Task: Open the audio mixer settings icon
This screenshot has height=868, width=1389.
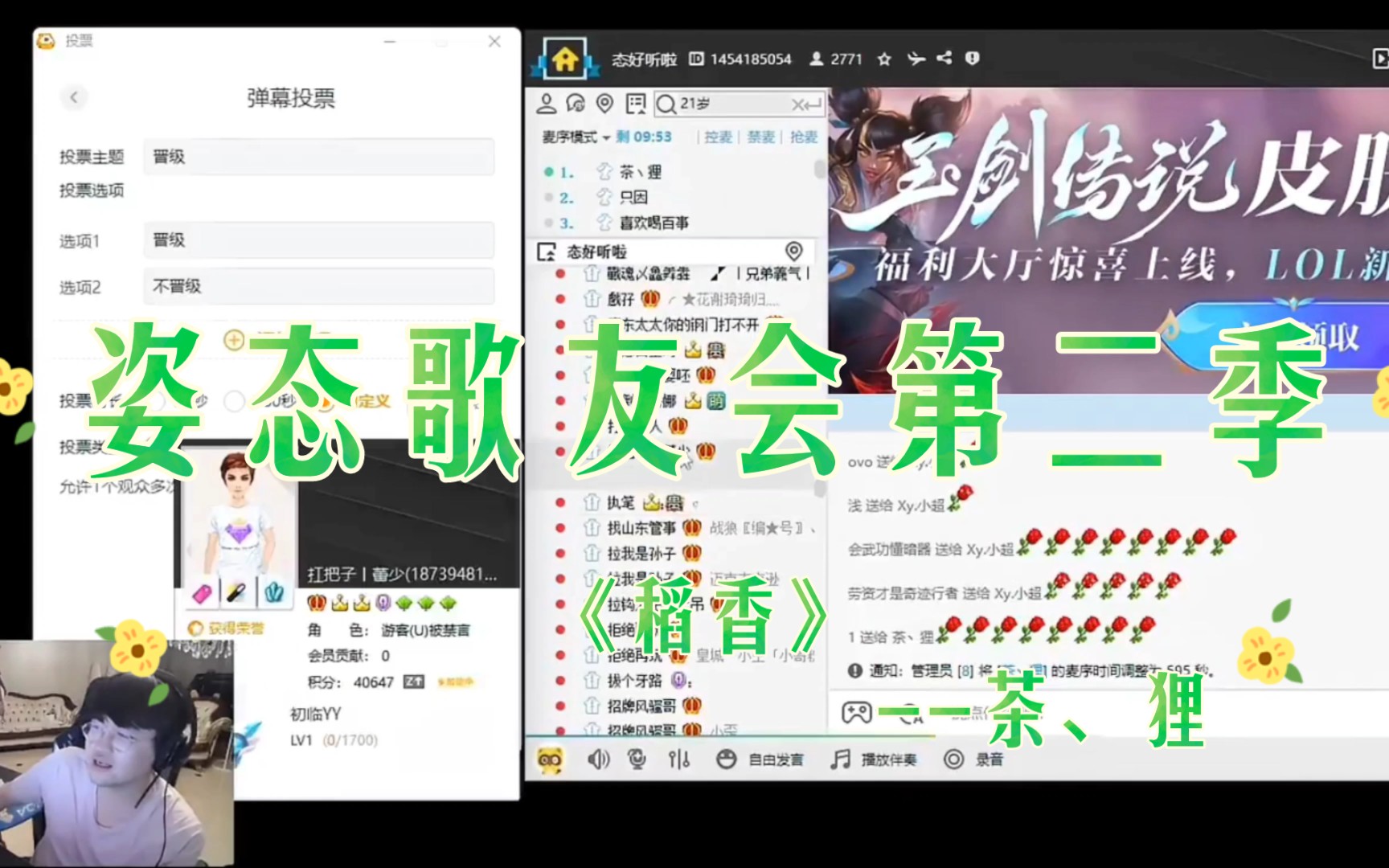Action: [679, 759]
